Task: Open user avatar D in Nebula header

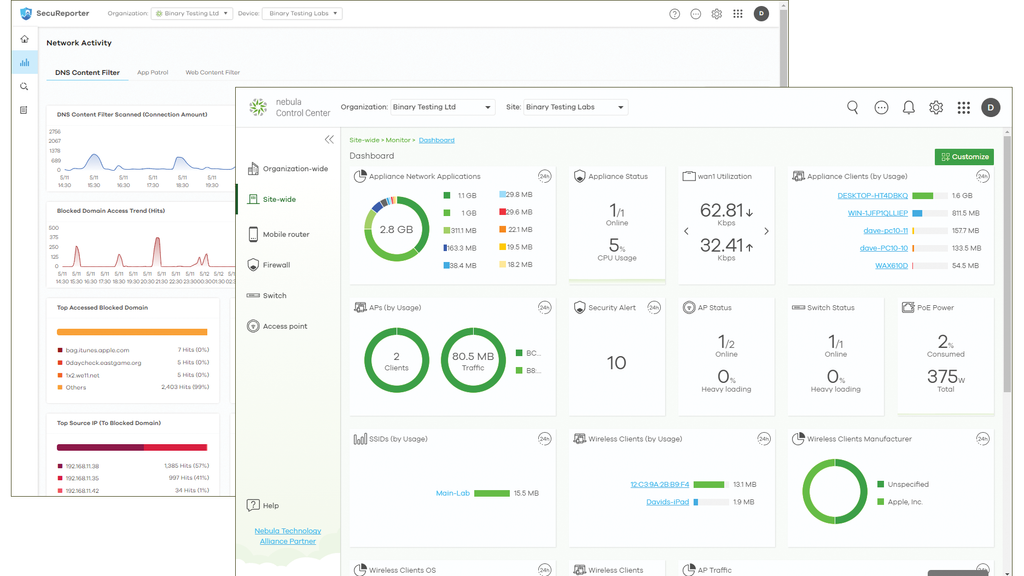Action: click(x=990, y=108)
